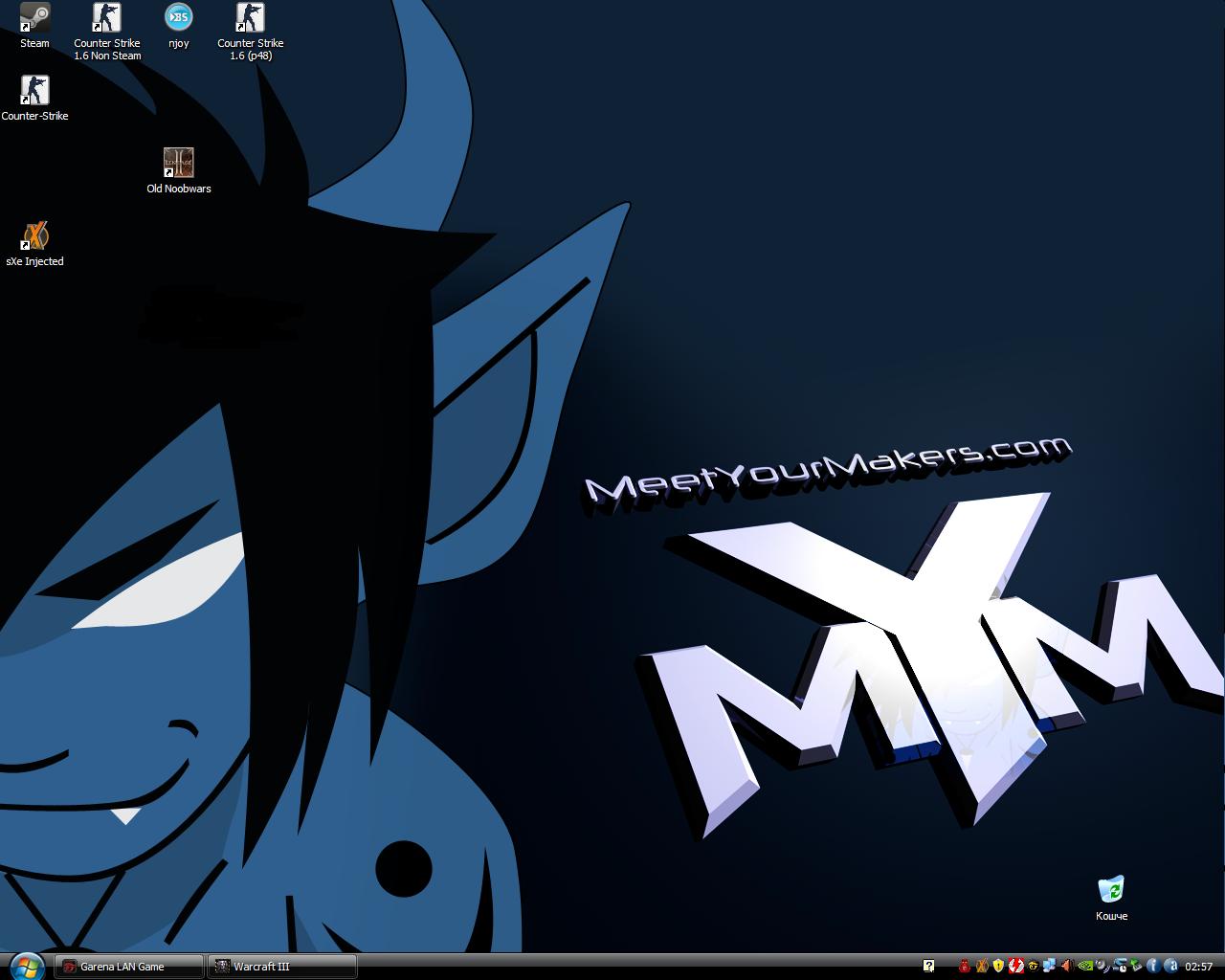Switch to Garena LAN Game taskbar button
Screen dimensions: 1225x980
pyautogui.click(x=129, y=967)
